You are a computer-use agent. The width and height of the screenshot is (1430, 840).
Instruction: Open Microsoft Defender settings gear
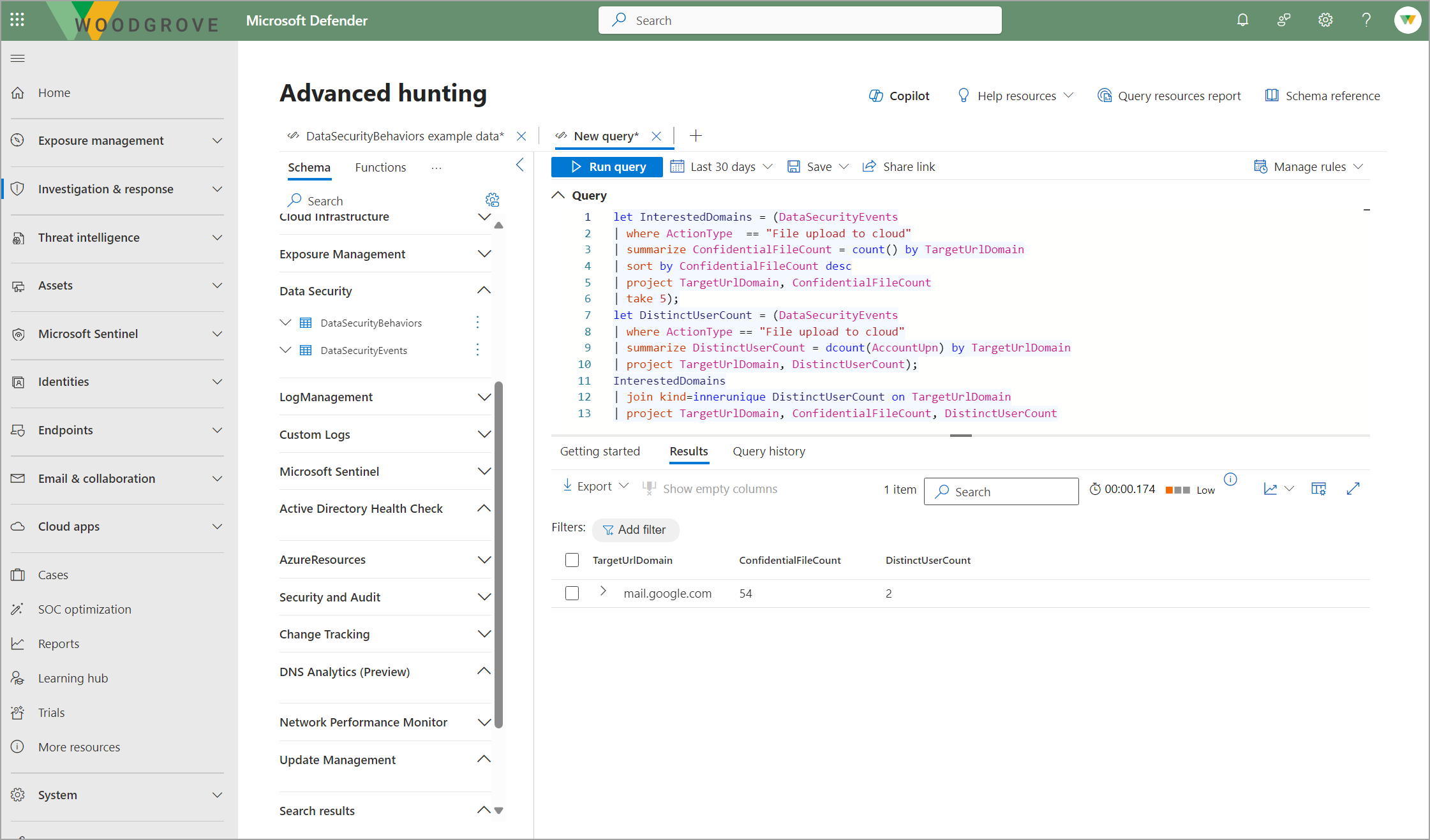click(1325, 20)
